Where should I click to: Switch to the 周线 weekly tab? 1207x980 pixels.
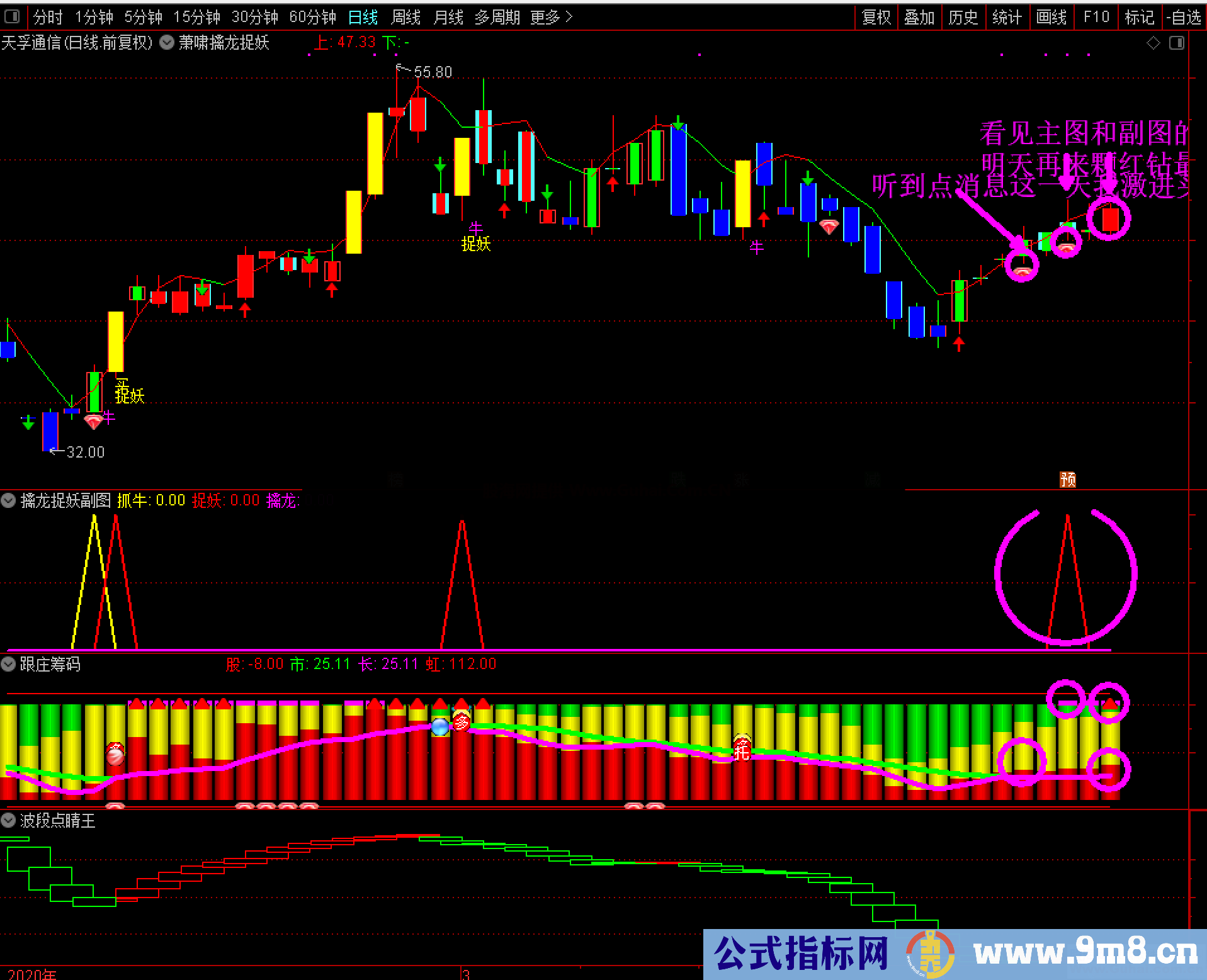click(x=405, y=17)
